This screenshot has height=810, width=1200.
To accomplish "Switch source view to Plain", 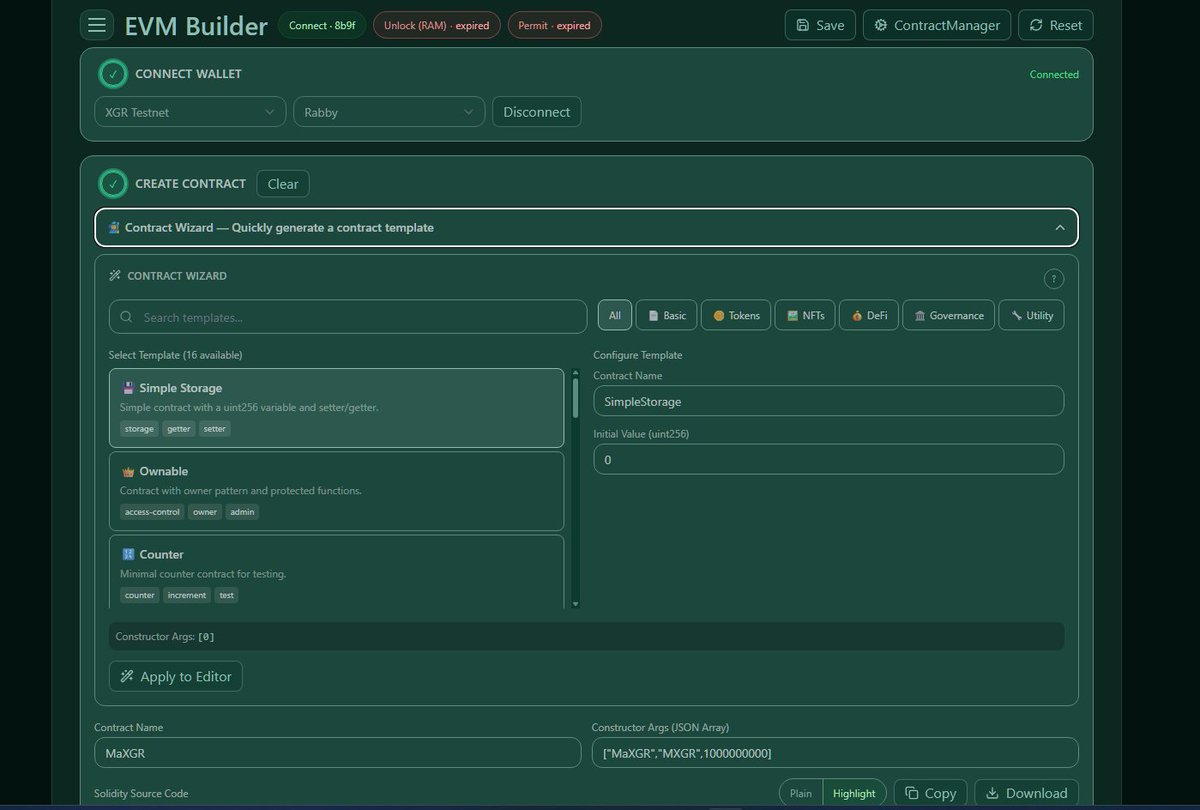I will [x=801, y=793].
